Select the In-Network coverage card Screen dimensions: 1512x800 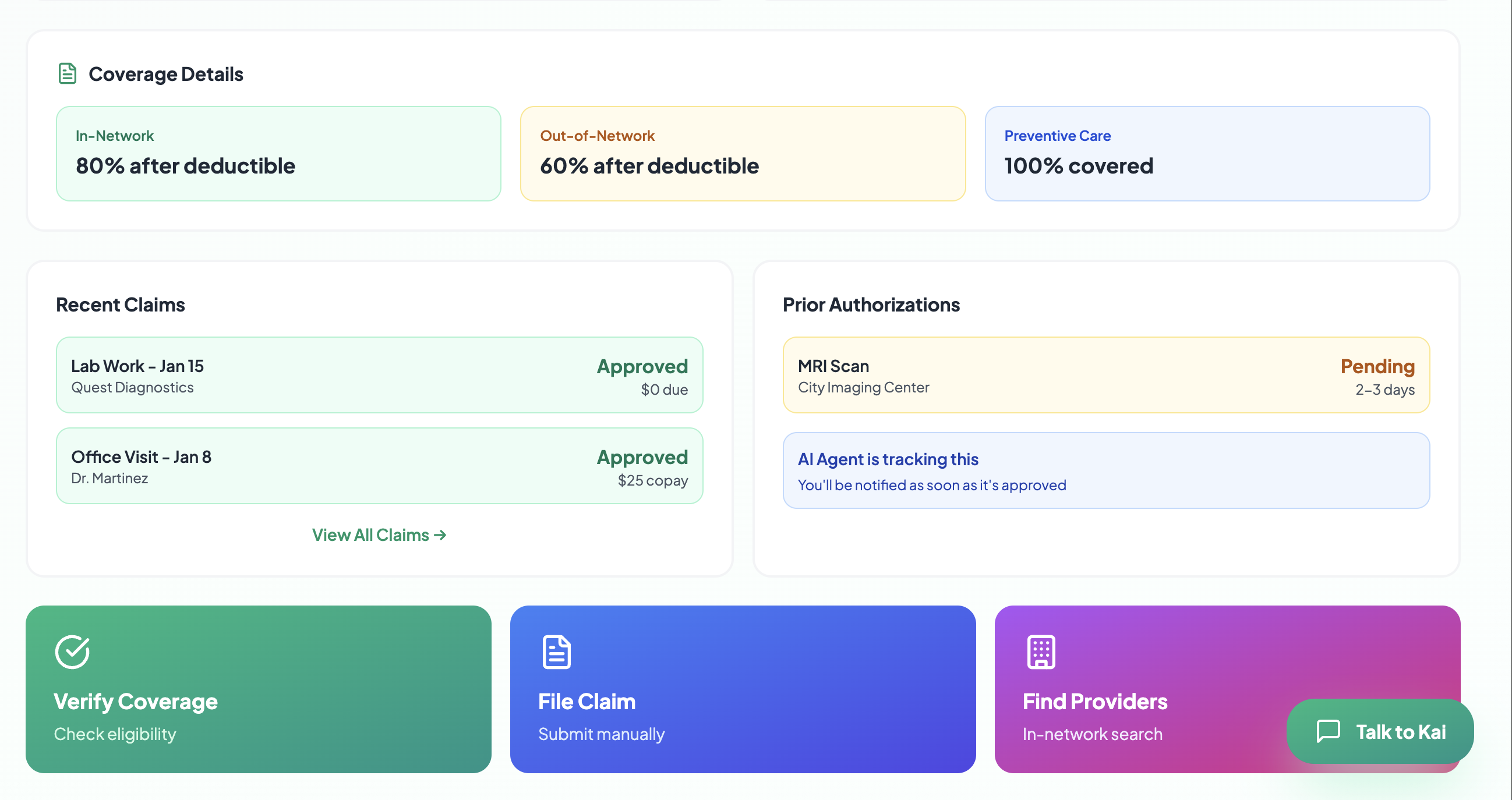[x=278, y=153]
